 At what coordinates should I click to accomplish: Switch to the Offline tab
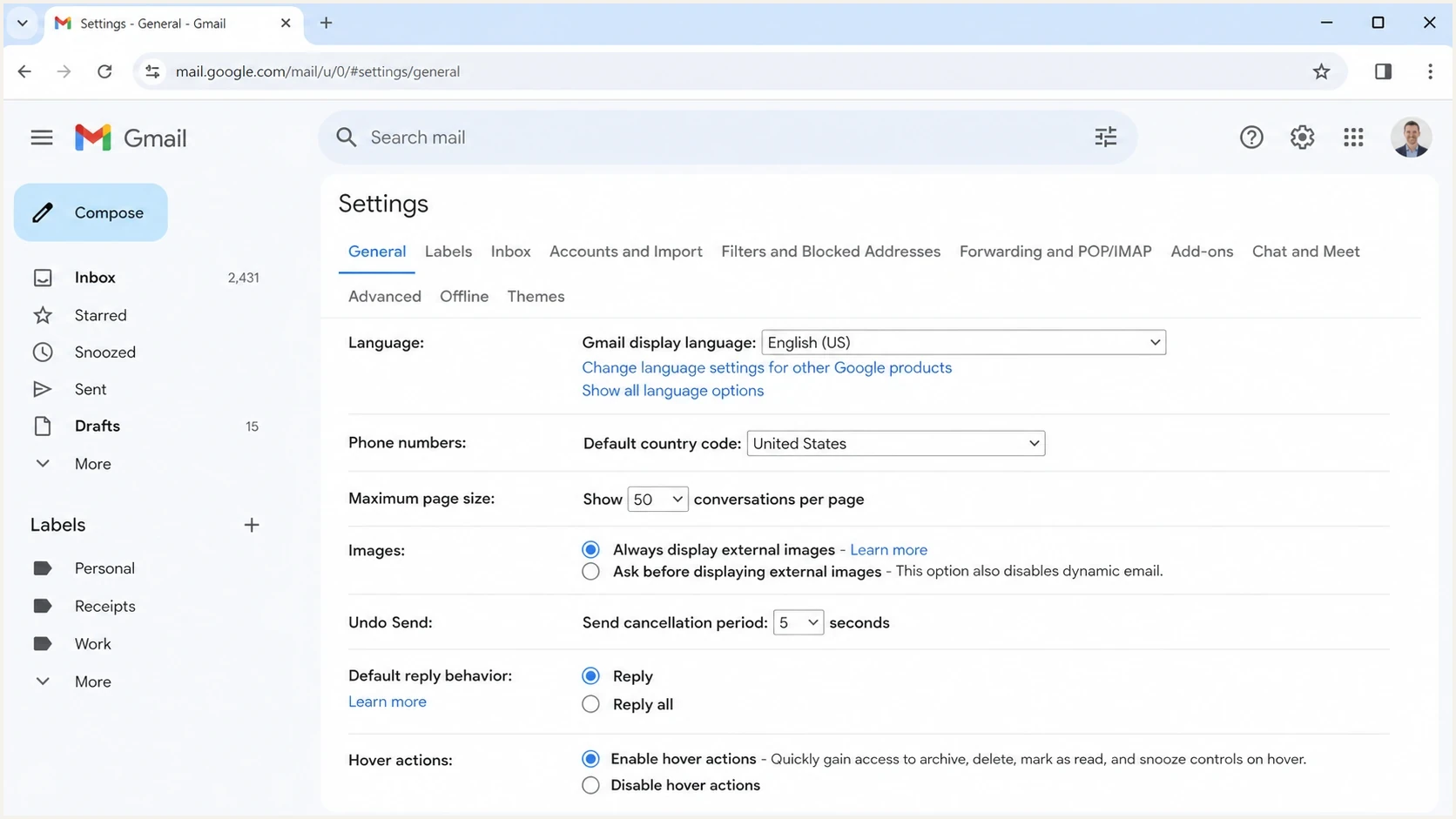pos(464,297)
